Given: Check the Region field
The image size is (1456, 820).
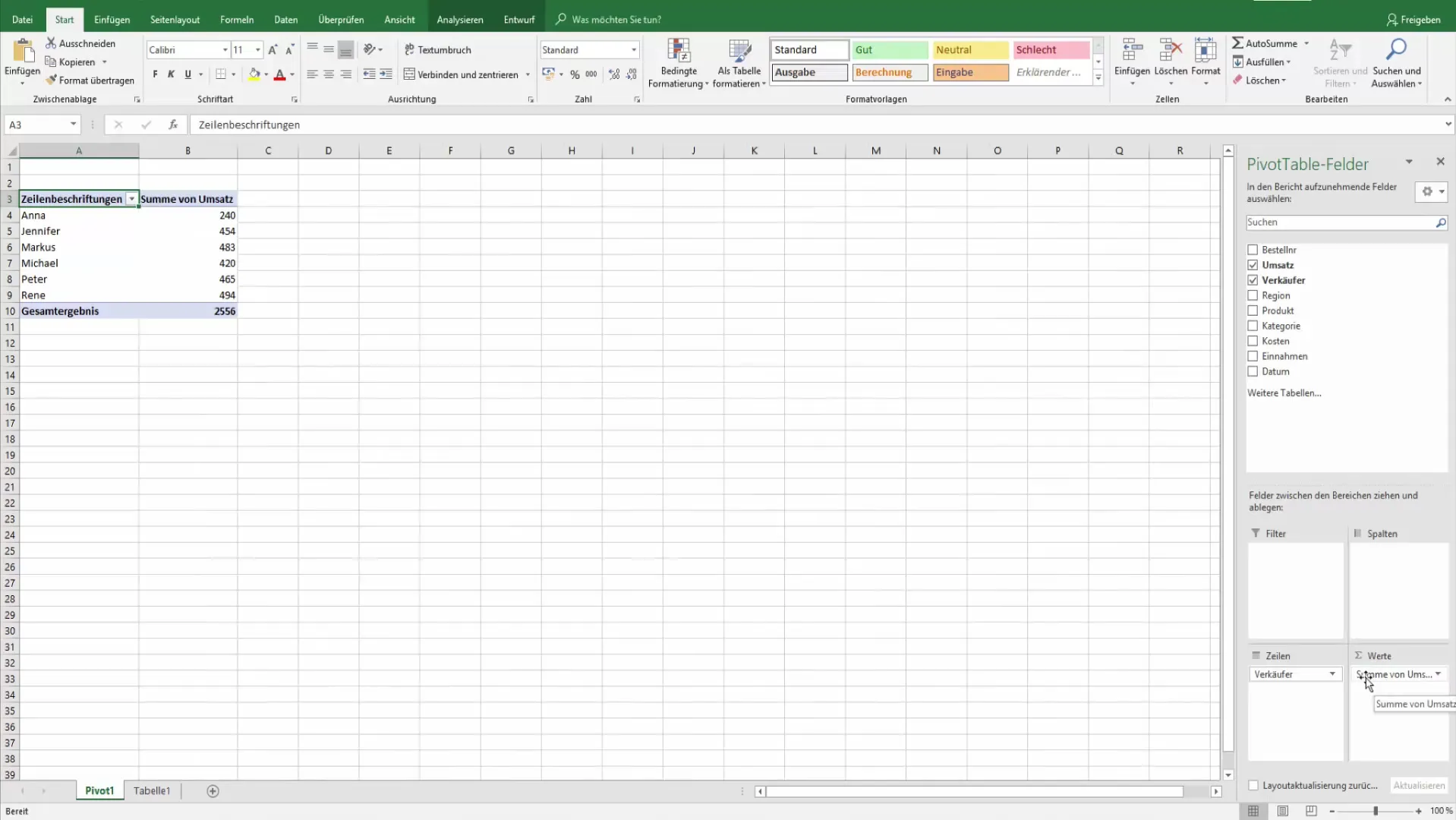Looking at the screenshot, I should pyautogui.click(x=1253, y=295).
